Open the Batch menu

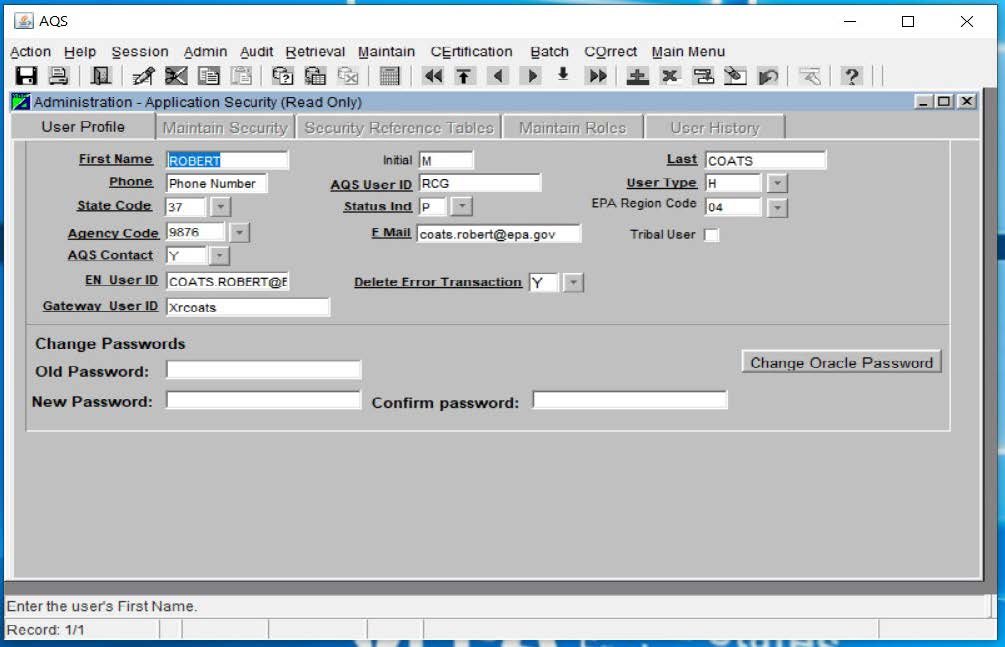(x=549, y=52)
